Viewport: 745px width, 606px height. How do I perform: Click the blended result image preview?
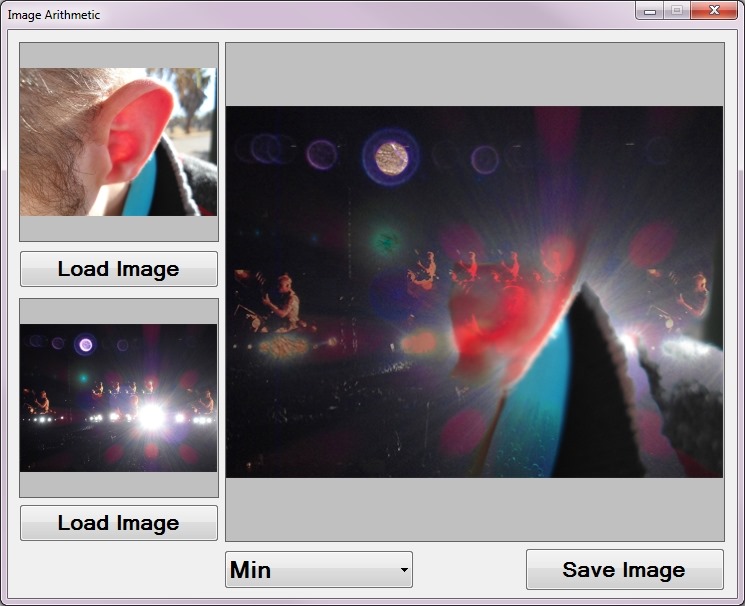pyautogui.click(x=474, y=291)
